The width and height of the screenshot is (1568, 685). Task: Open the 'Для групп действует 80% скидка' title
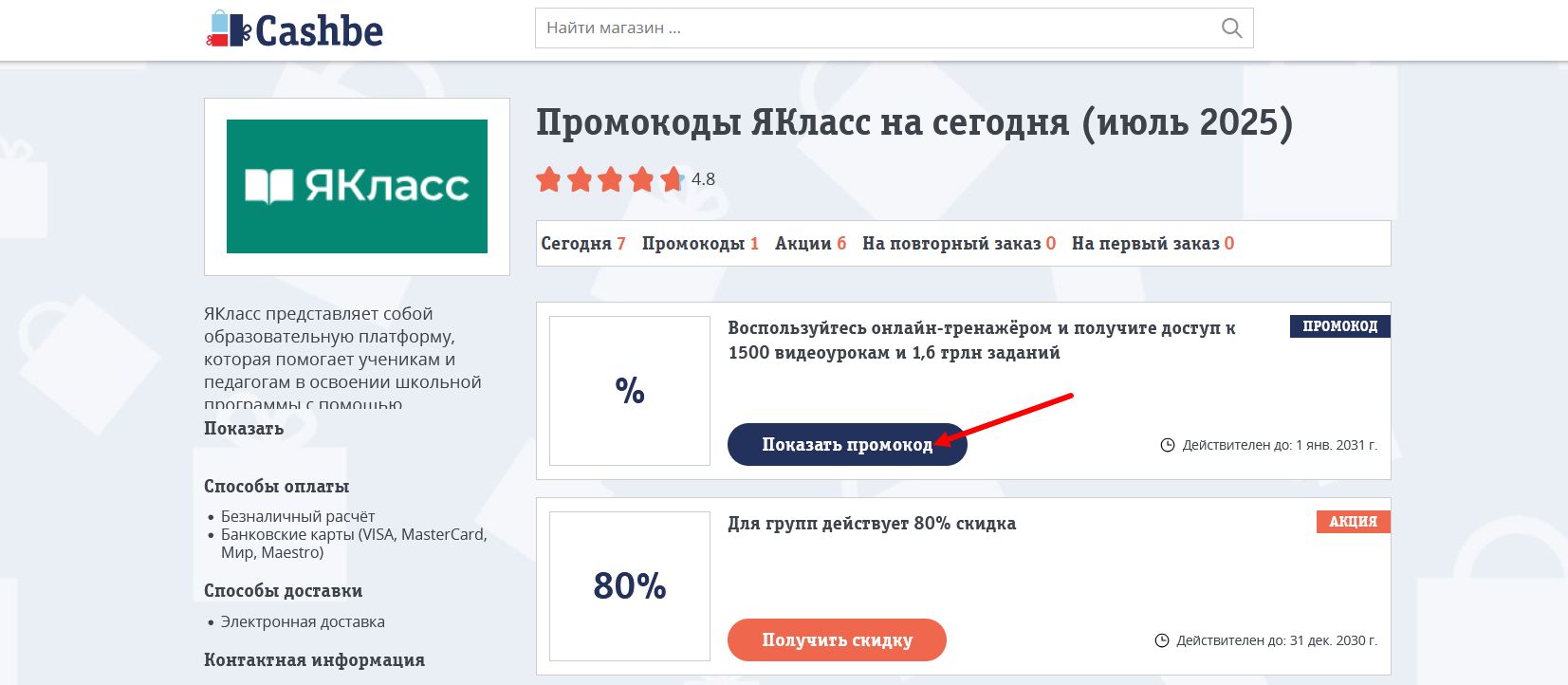tap(872, 524)
